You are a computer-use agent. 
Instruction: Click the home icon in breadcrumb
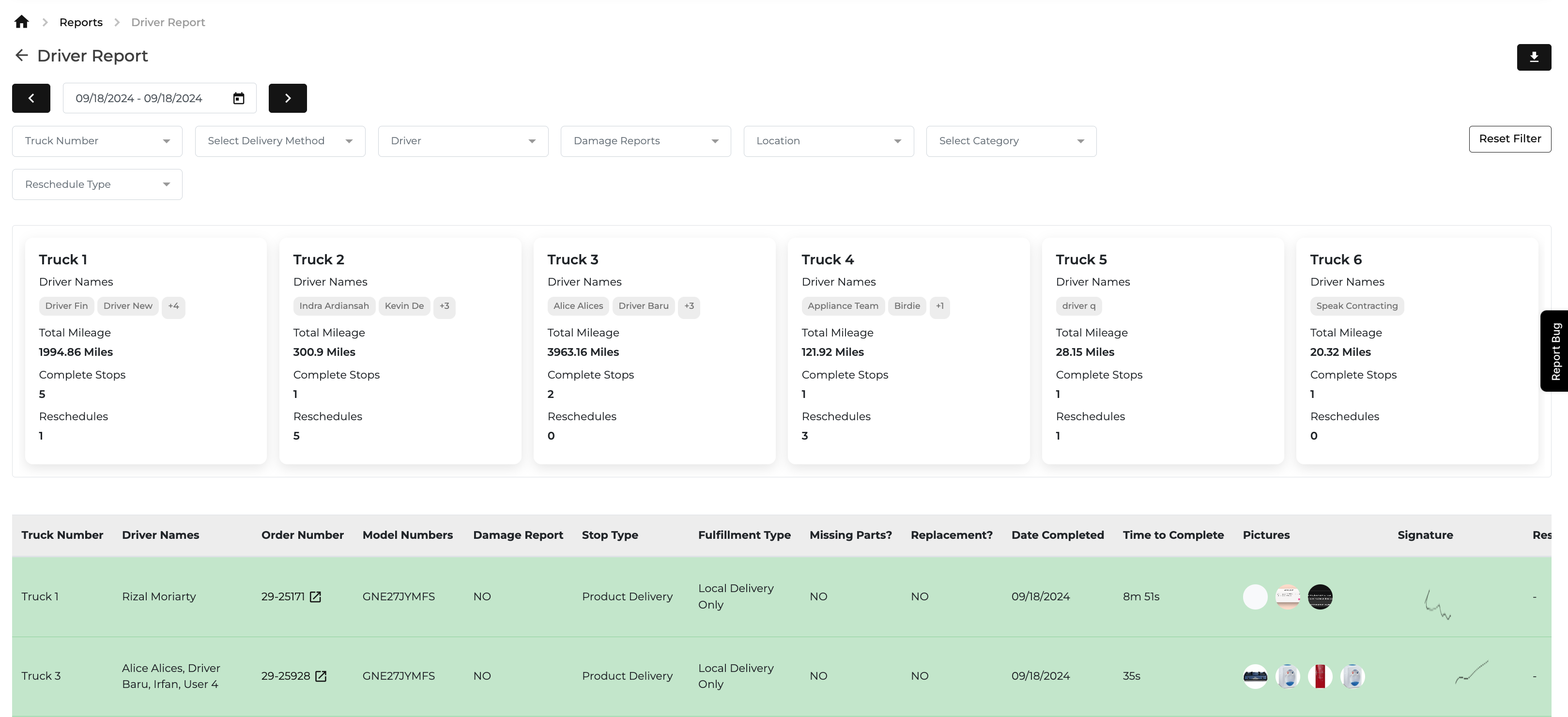tap(21, 23)
